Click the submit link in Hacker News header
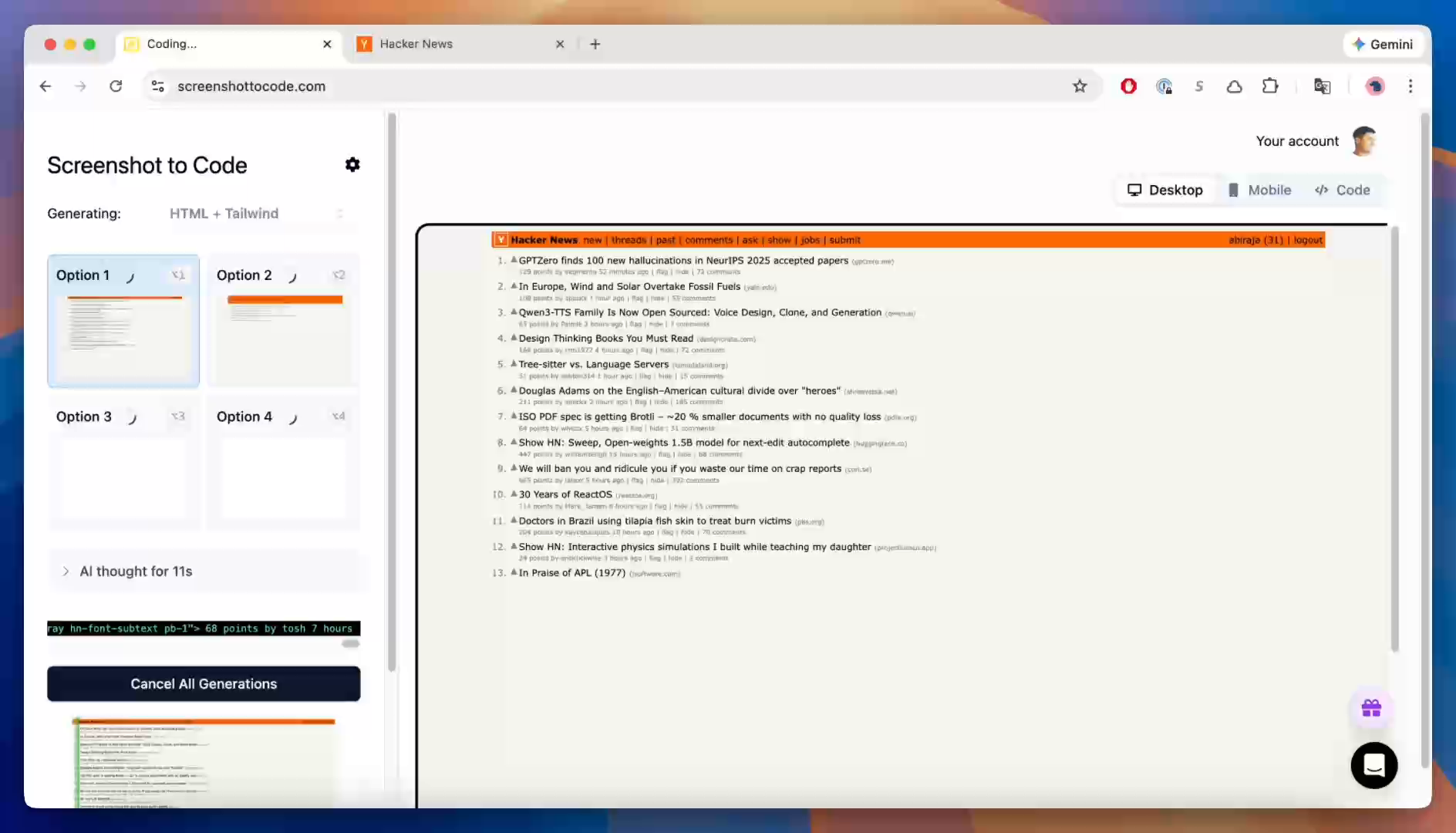Screen dimensions: 1456x833 coord(844,240)
